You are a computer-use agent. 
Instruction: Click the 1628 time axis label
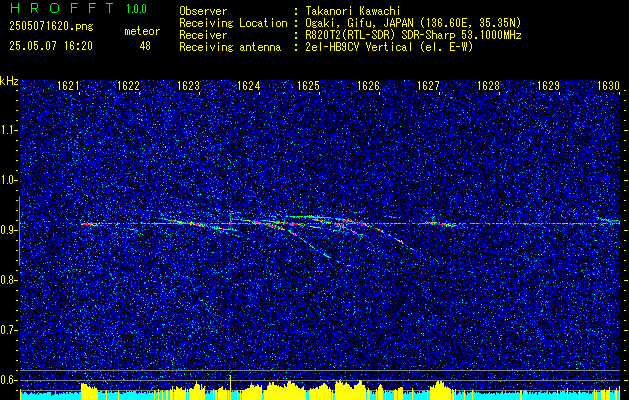[x=489, y=86]
